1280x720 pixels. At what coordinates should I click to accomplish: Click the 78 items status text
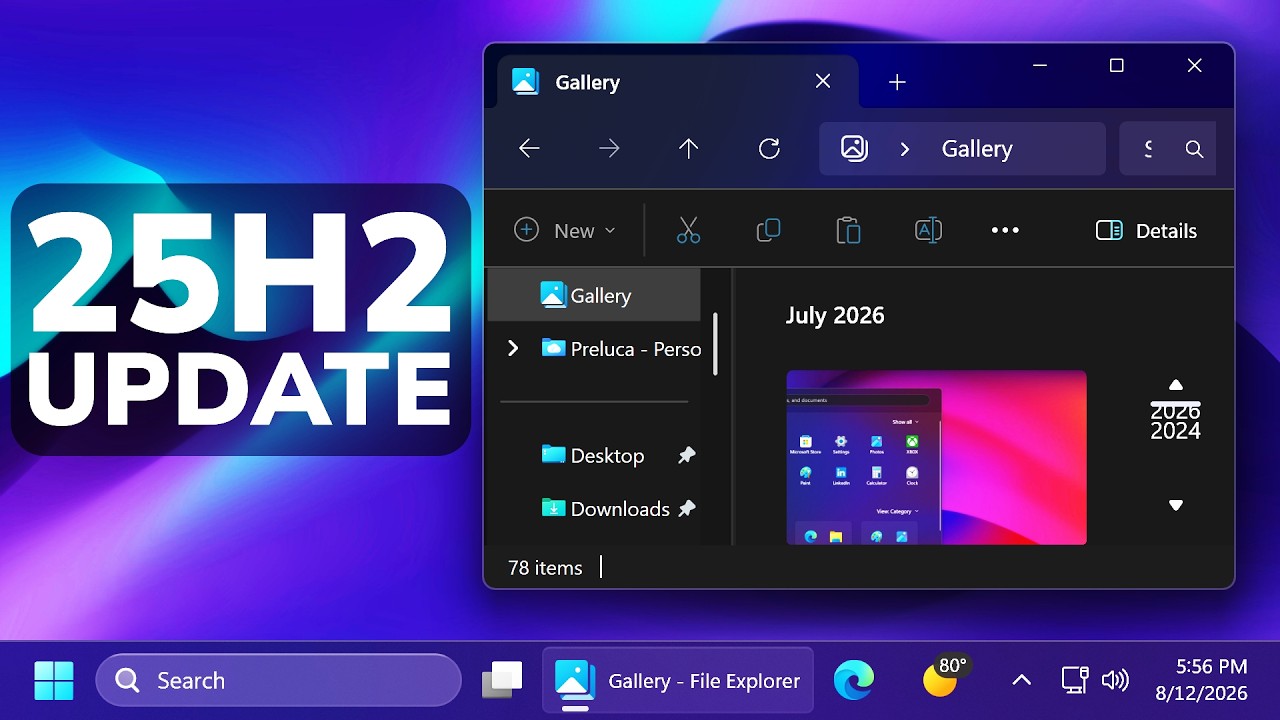[545, 567]
